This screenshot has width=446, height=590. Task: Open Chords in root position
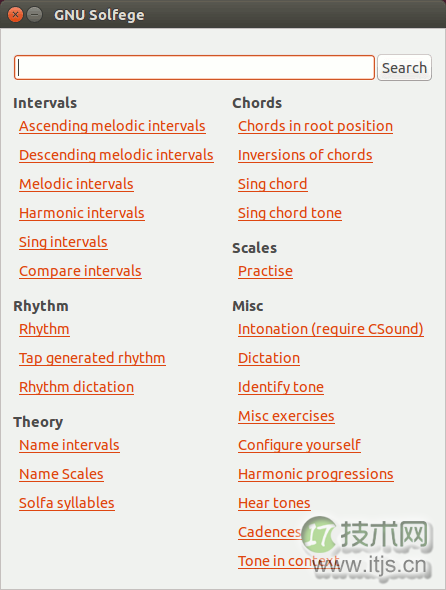click(x=315, y=126)
